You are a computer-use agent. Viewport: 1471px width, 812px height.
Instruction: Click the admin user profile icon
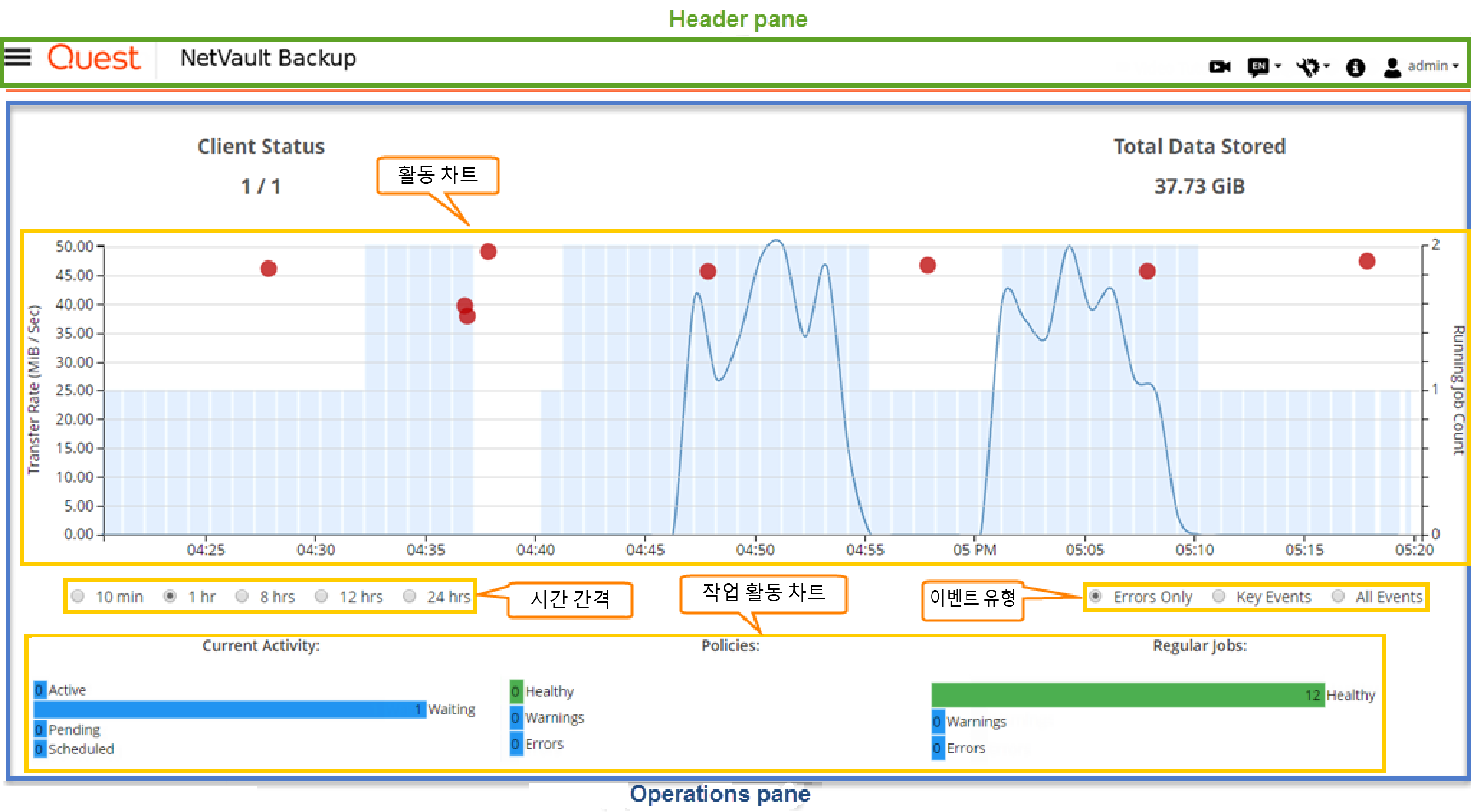point(1392,67)
